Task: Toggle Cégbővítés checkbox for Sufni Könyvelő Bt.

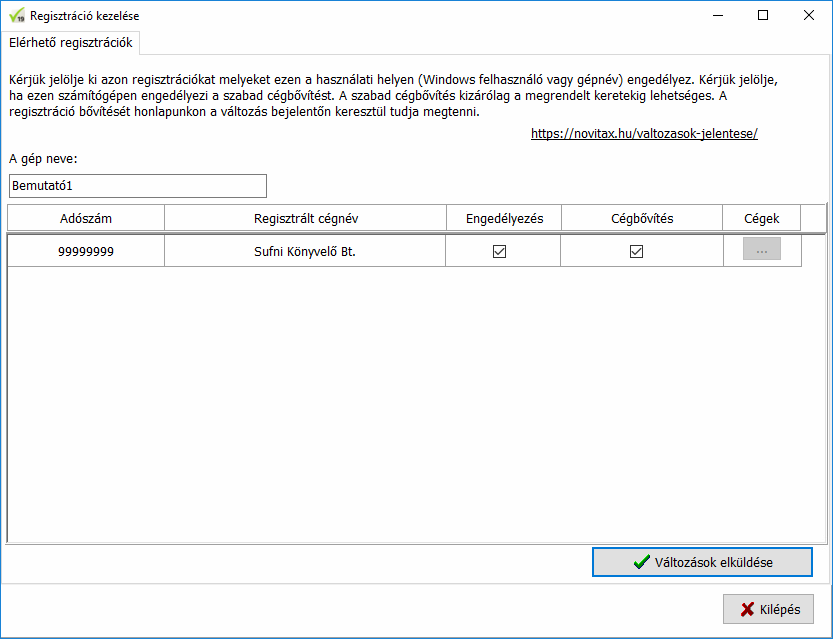Action: 636,251
